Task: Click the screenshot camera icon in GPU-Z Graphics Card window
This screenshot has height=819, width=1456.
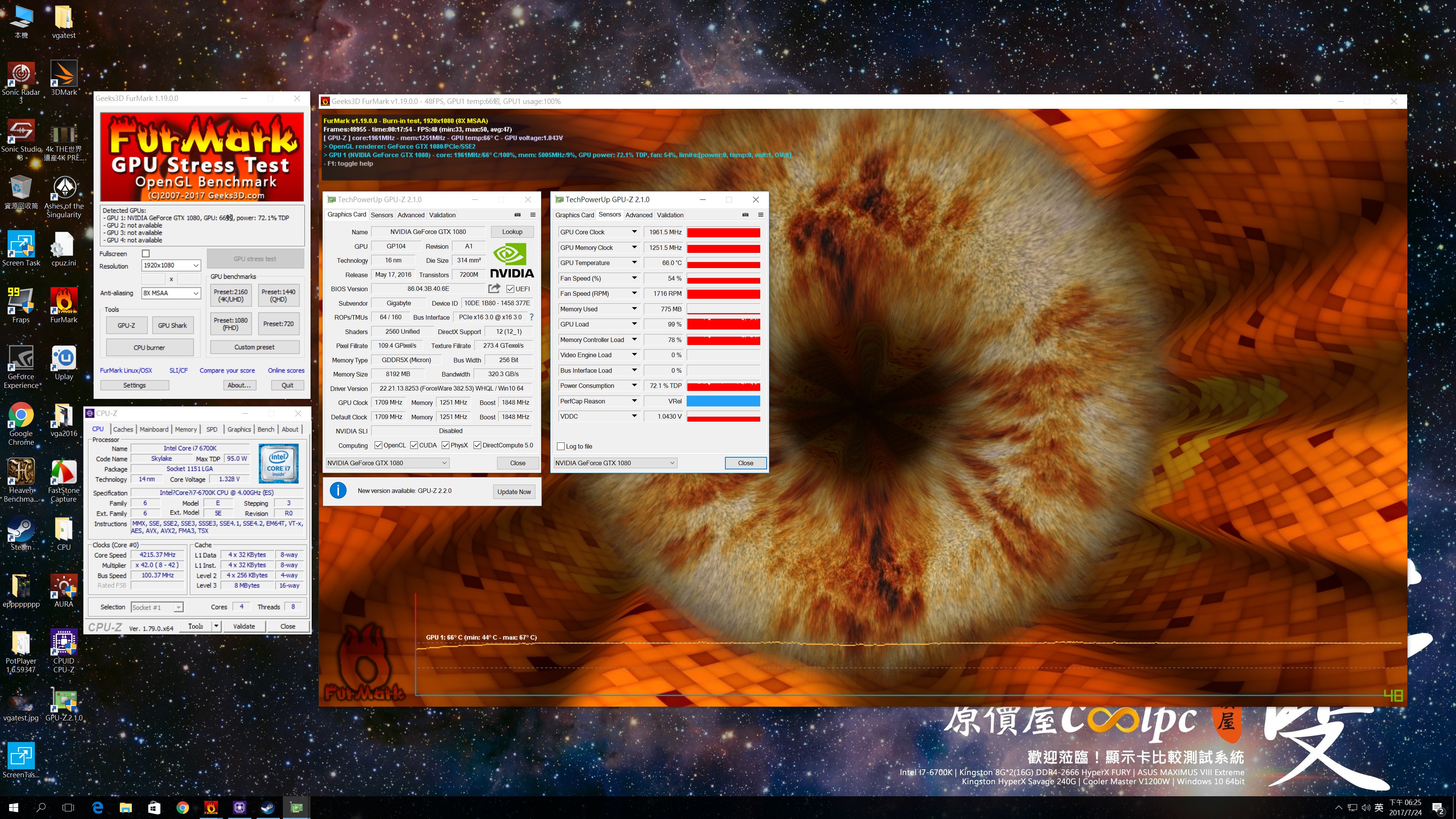Action: point(517,215)
